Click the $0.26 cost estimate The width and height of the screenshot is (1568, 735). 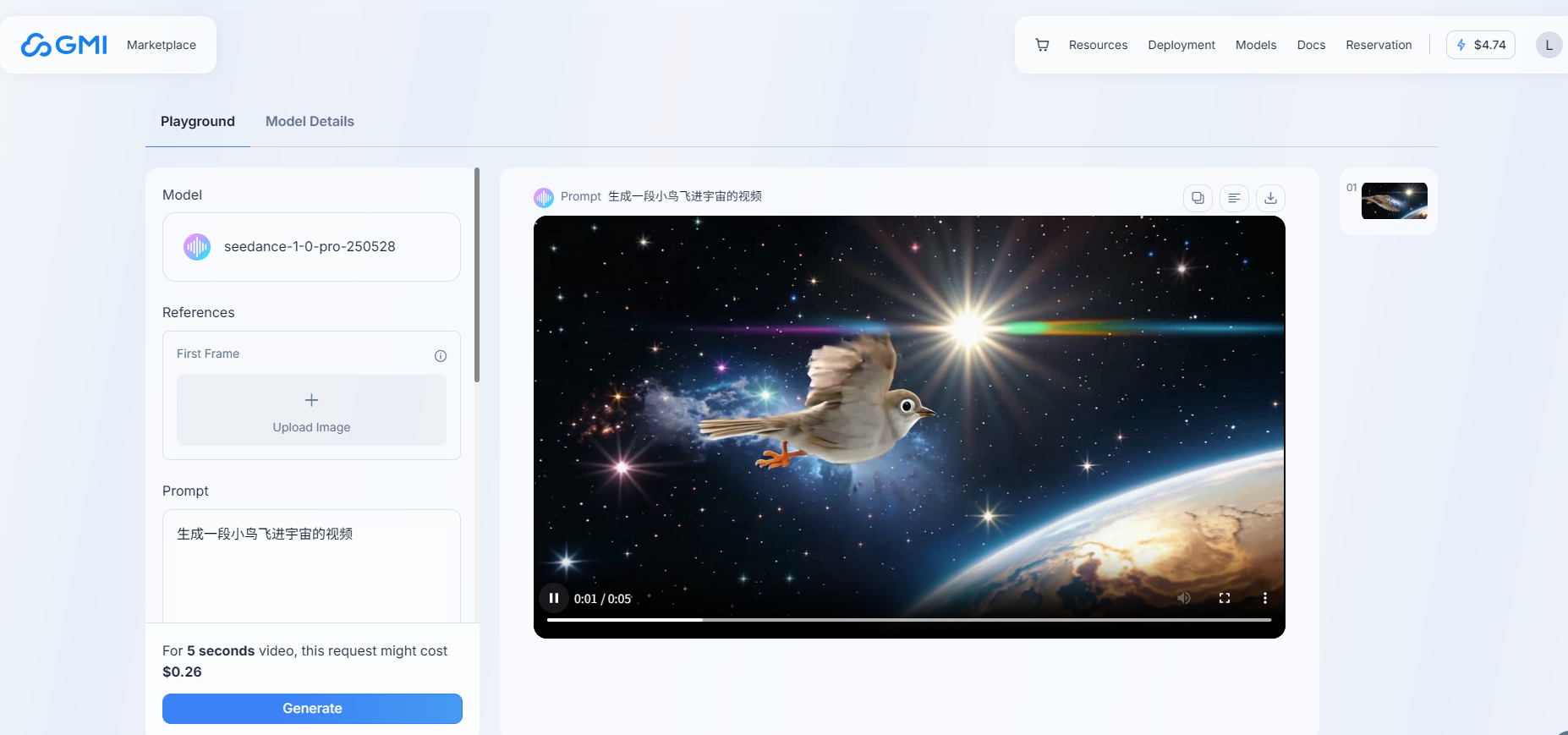pyautogui.click(x=182, y=672)
